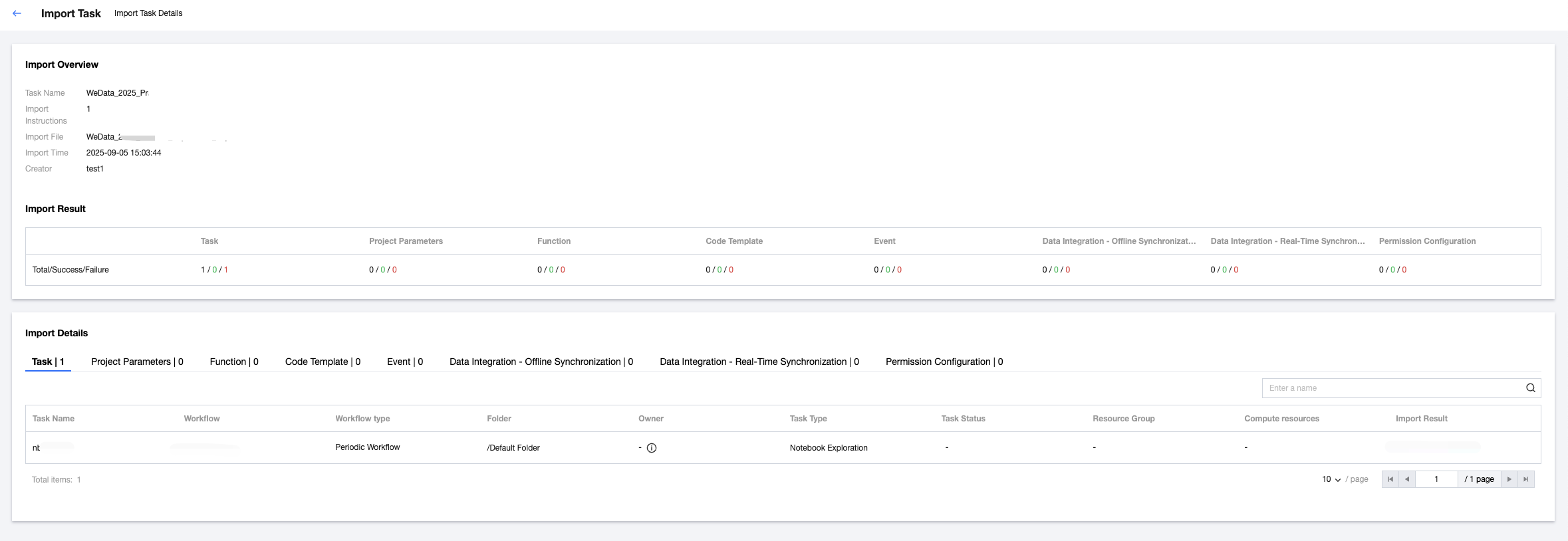Image resolution: width=1568 pixels, height=541 pixels.
Task: Open the Event tab
Action: (x=405, y=362)
